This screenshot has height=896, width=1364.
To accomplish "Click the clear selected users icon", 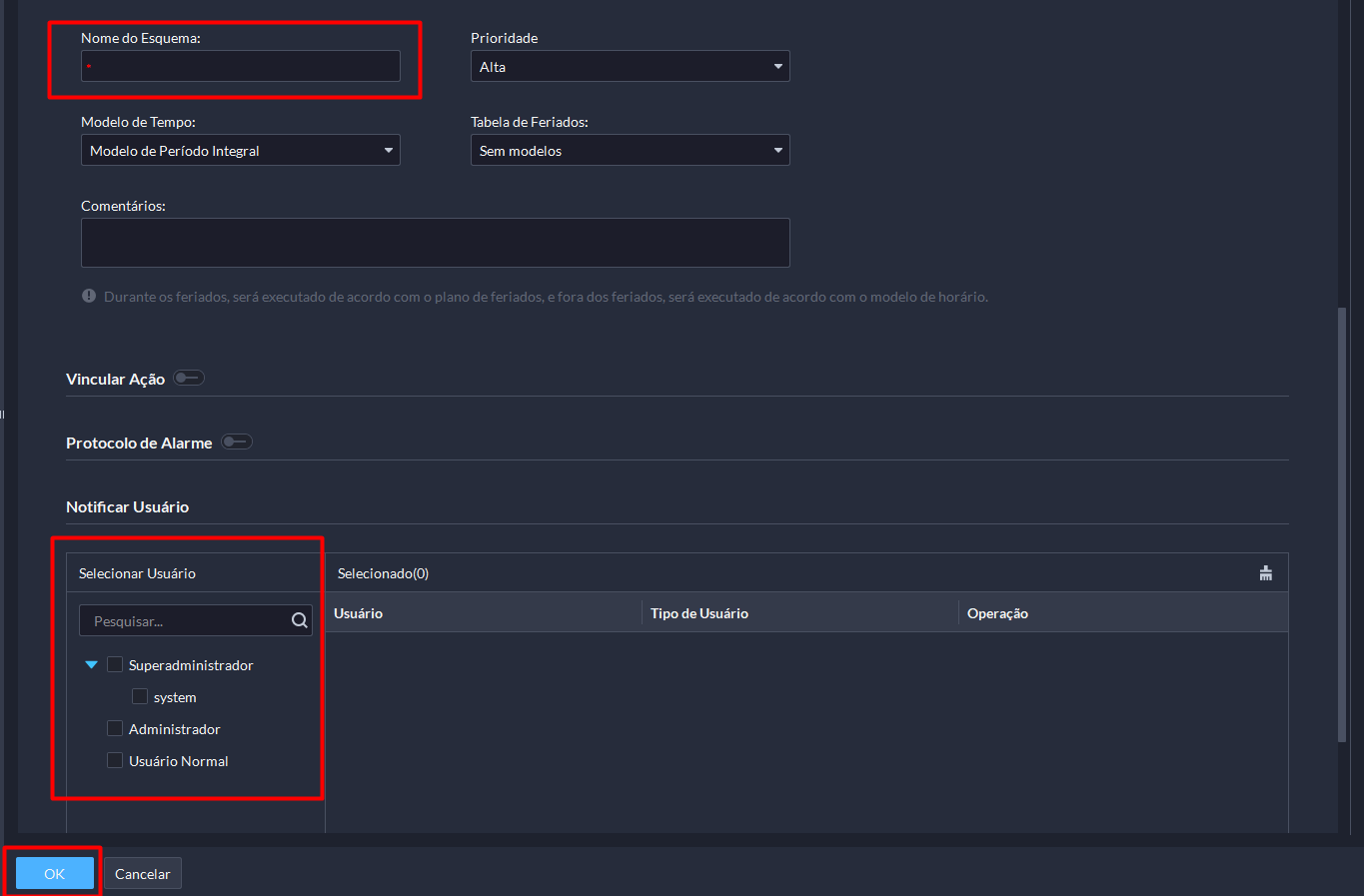I will click(x=1265, y=573).
